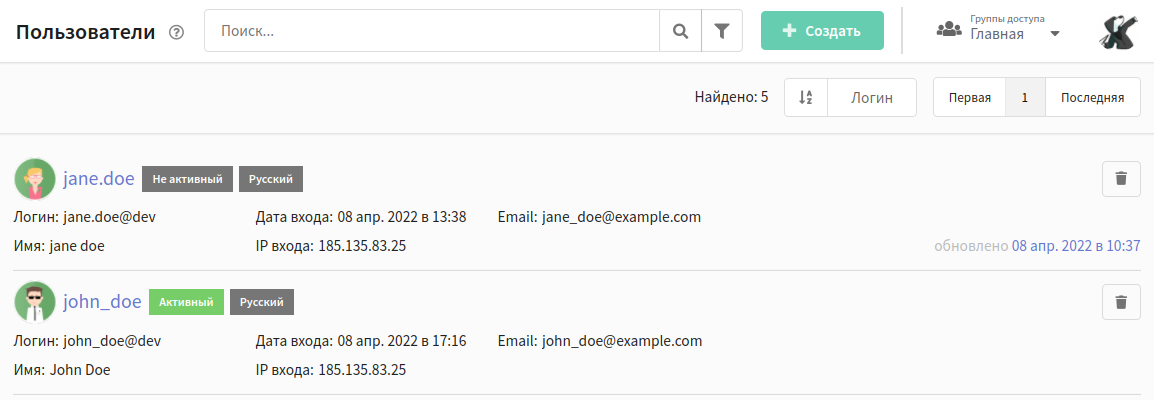Go to the Первая page
This screenshot has height=400, width=1154.
click(x=969, y=98)
